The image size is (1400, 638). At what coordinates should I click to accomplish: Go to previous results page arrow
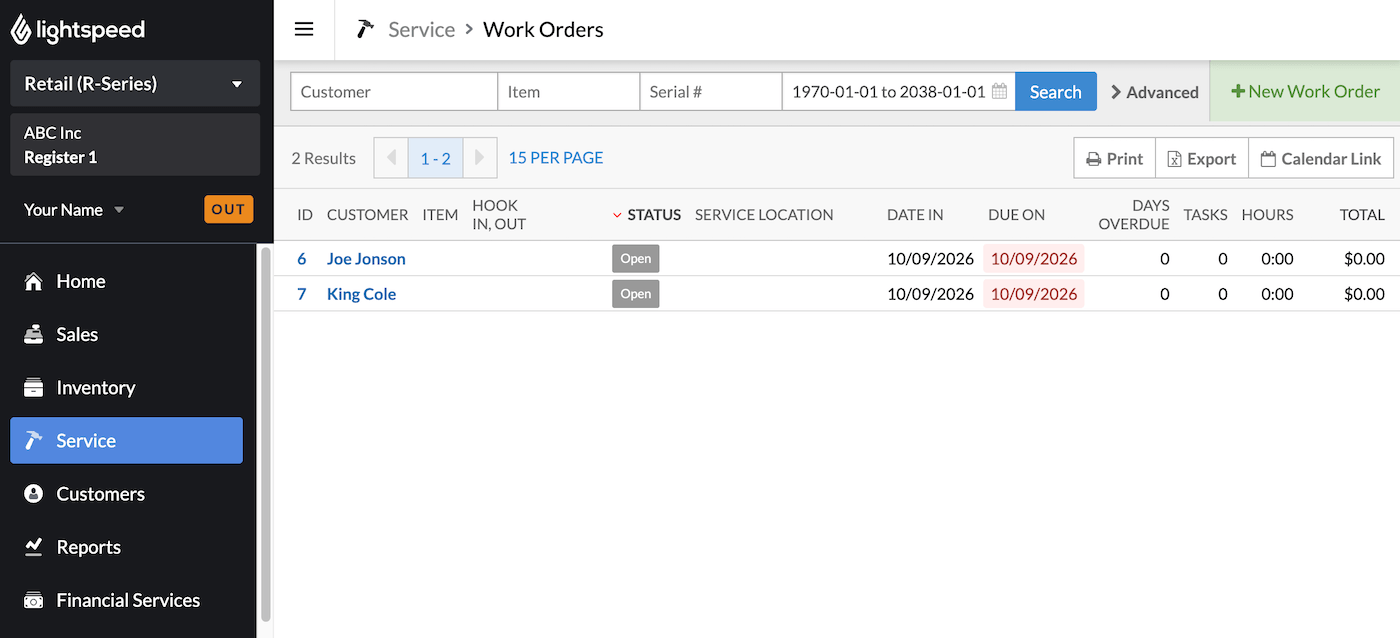click(x=391, y=158)
